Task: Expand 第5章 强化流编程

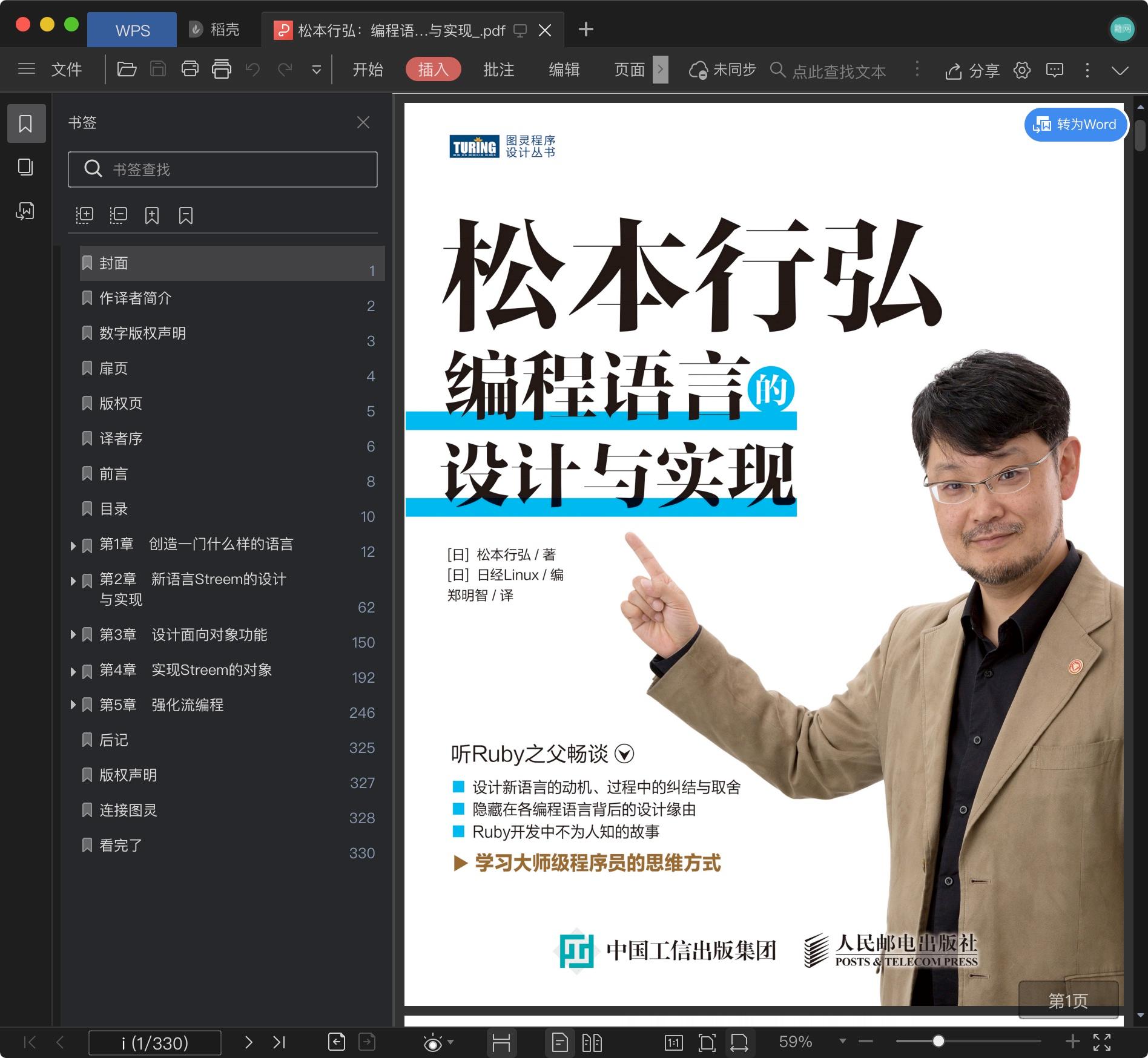Action: click(73, 705)
